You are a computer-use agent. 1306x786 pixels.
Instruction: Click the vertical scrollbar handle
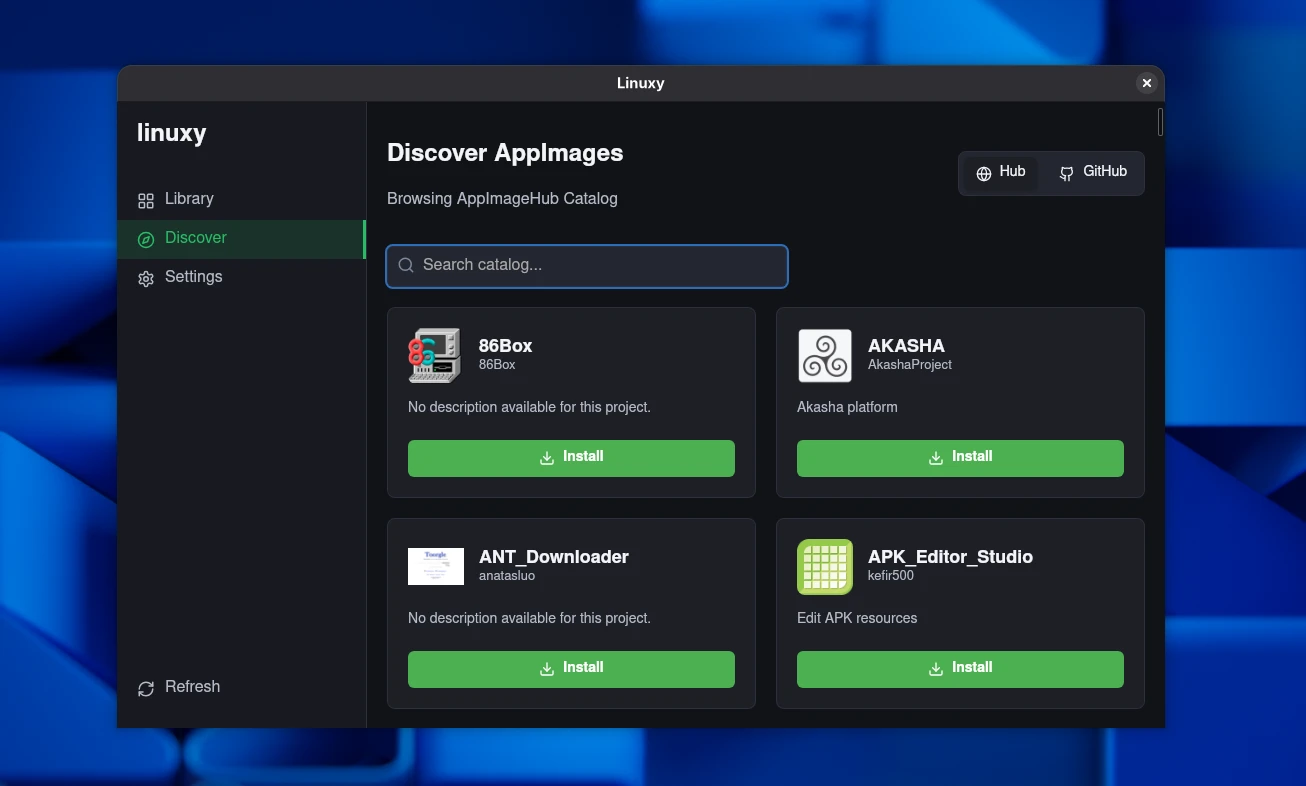[x=1160, y=122]
